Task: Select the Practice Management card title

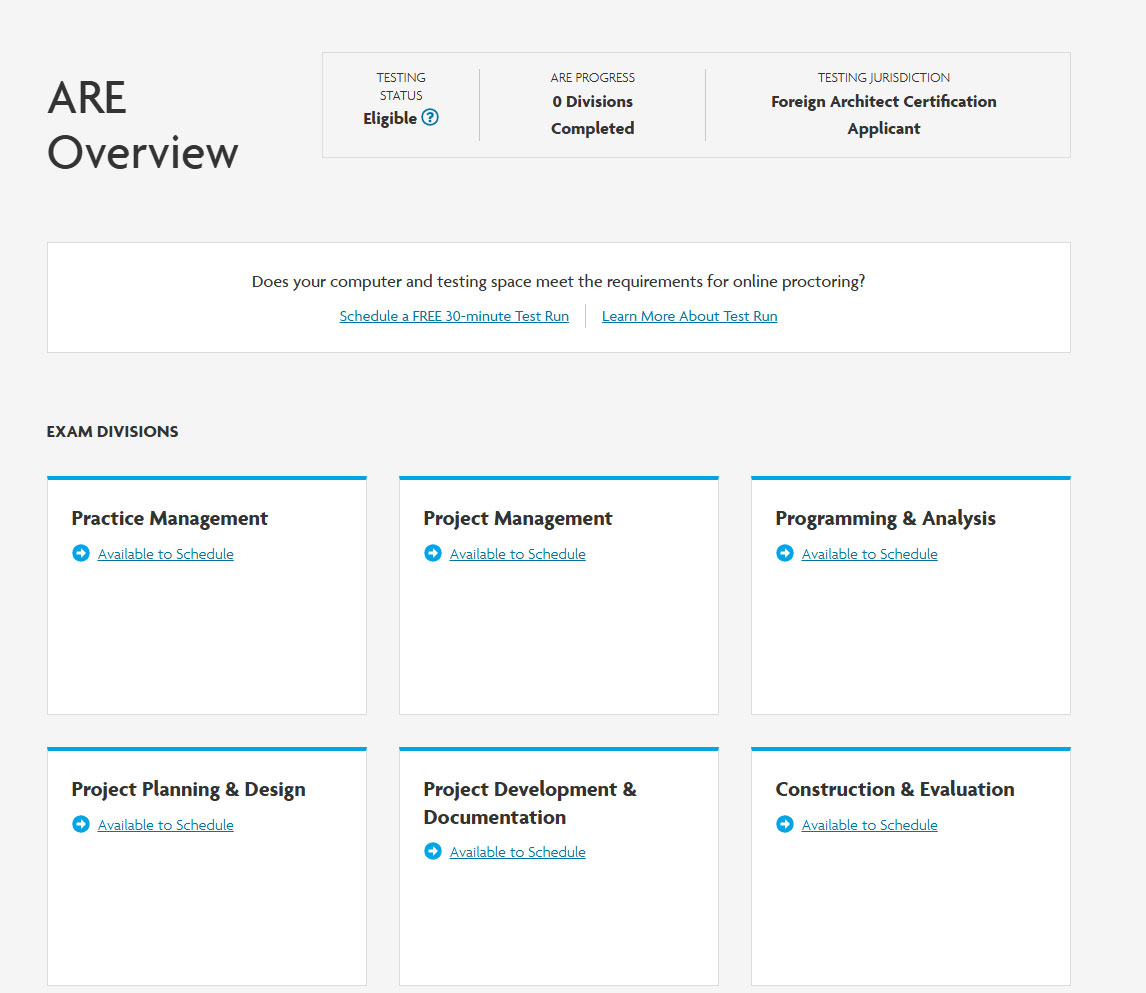Action: pyautogui.click(x=170, y=518)
